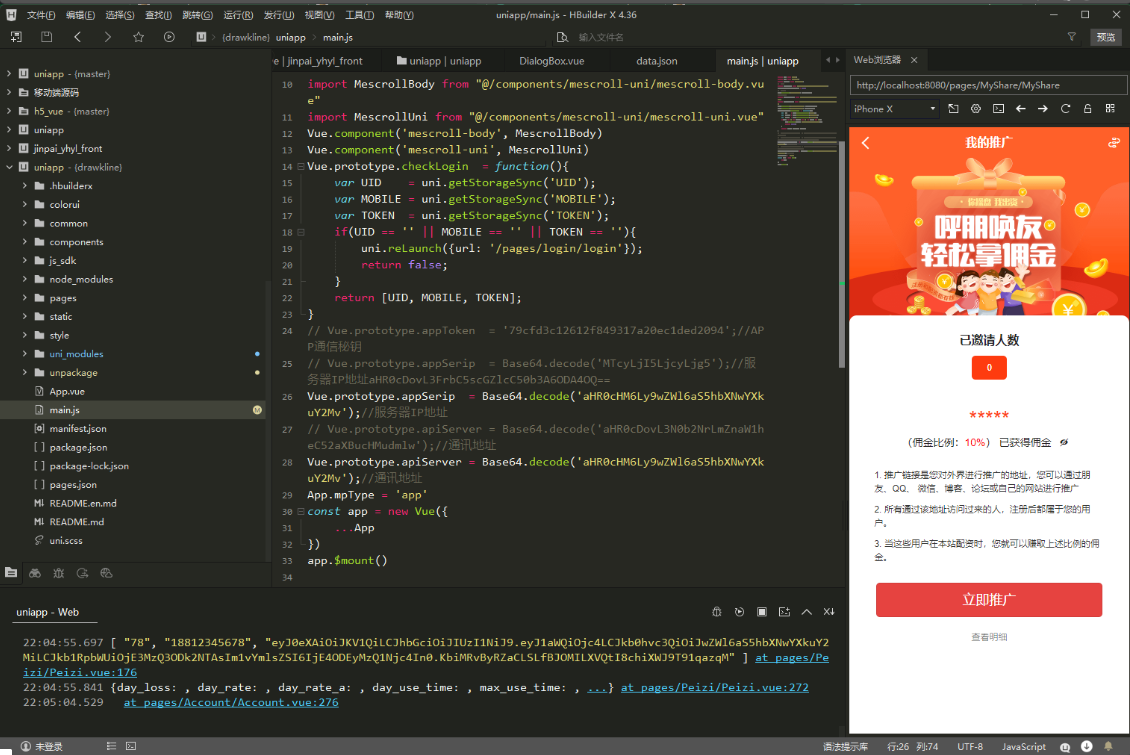Image resolution: width=1130 pixels, height=755 pixels.
Task: Open the 运行(R) menu
Action: tap(238, 14)
